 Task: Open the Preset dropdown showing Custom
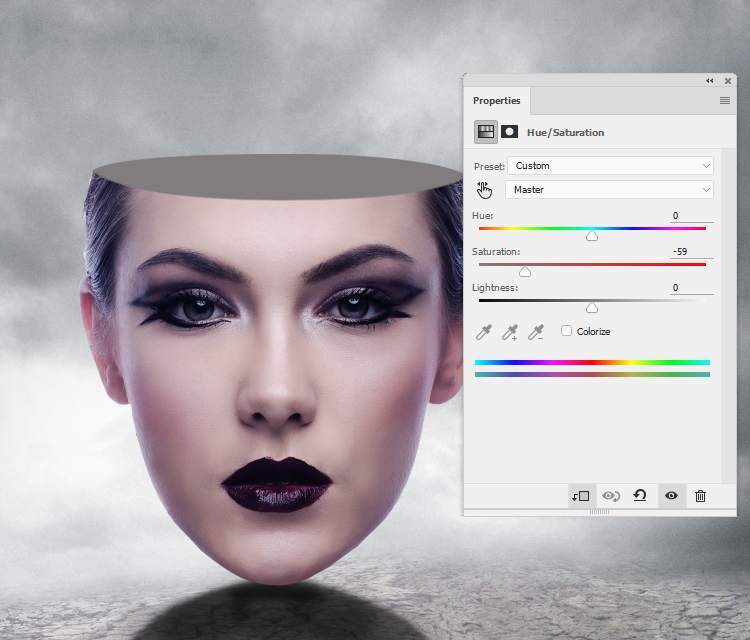[610, 166]
